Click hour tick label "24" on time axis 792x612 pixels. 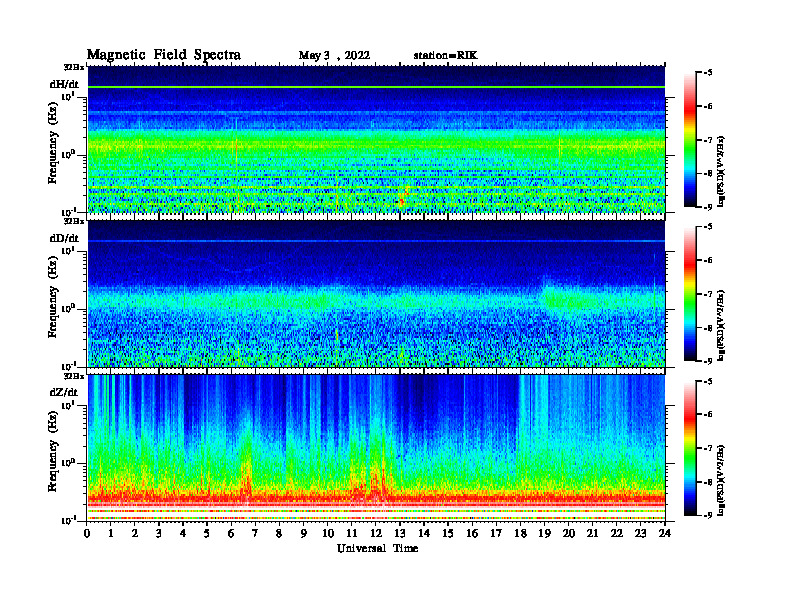pos(664,534)
